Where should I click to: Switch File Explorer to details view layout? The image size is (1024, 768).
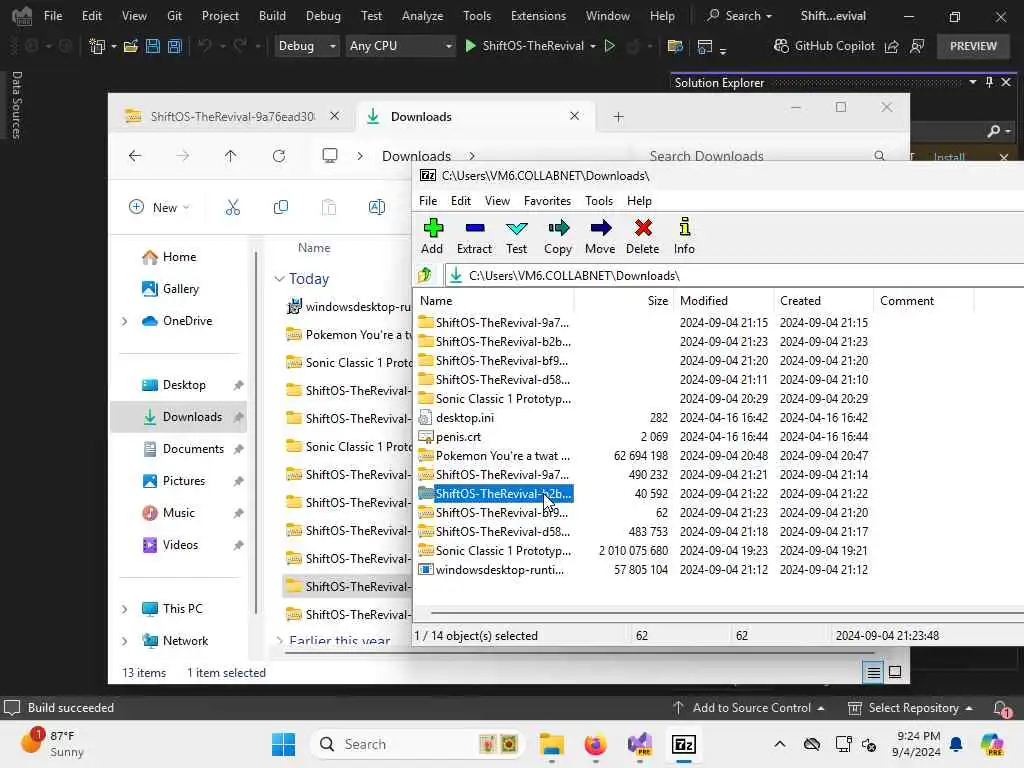(873, 672)
